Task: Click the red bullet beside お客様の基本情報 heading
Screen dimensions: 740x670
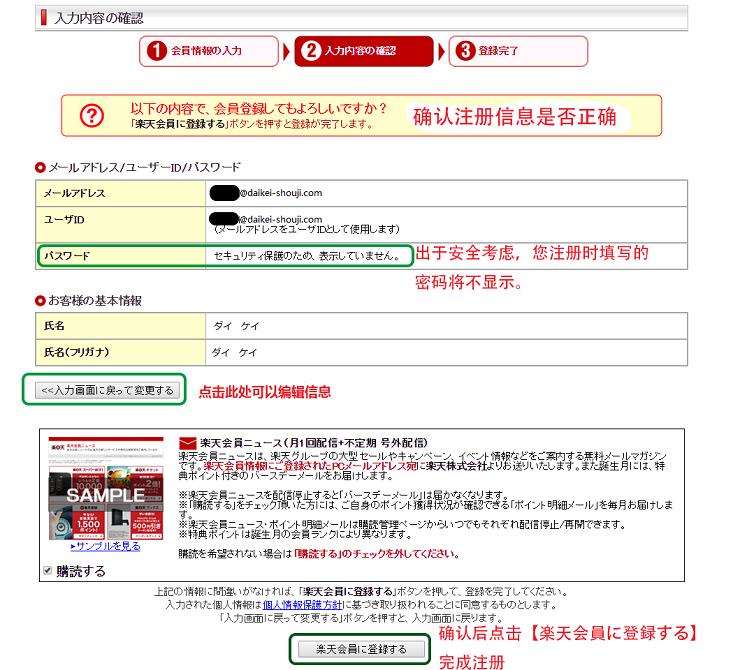Action: pos(40,300)
